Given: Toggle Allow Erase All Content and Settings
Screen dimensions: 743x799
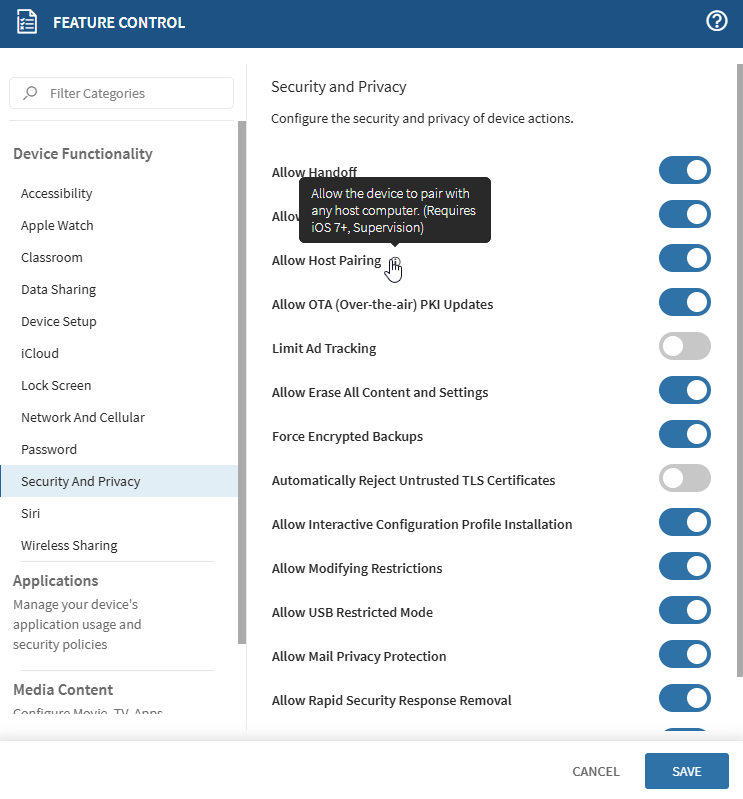Looking at the screenshot, I should [x=684, y=391].
